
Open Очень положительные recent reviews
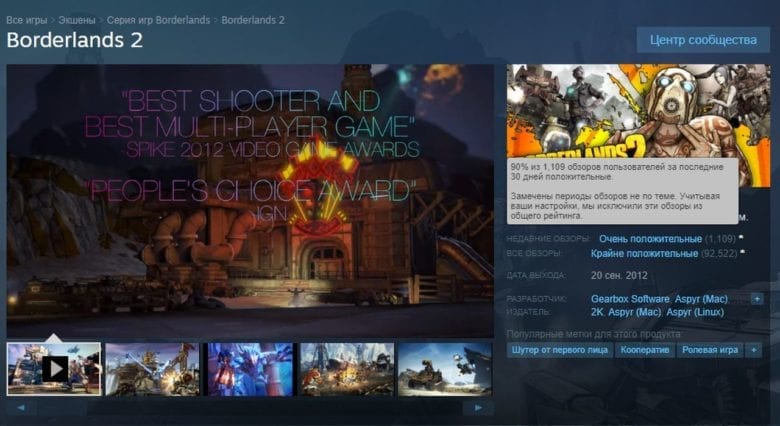pyautogui.click(x=650, y=239)
